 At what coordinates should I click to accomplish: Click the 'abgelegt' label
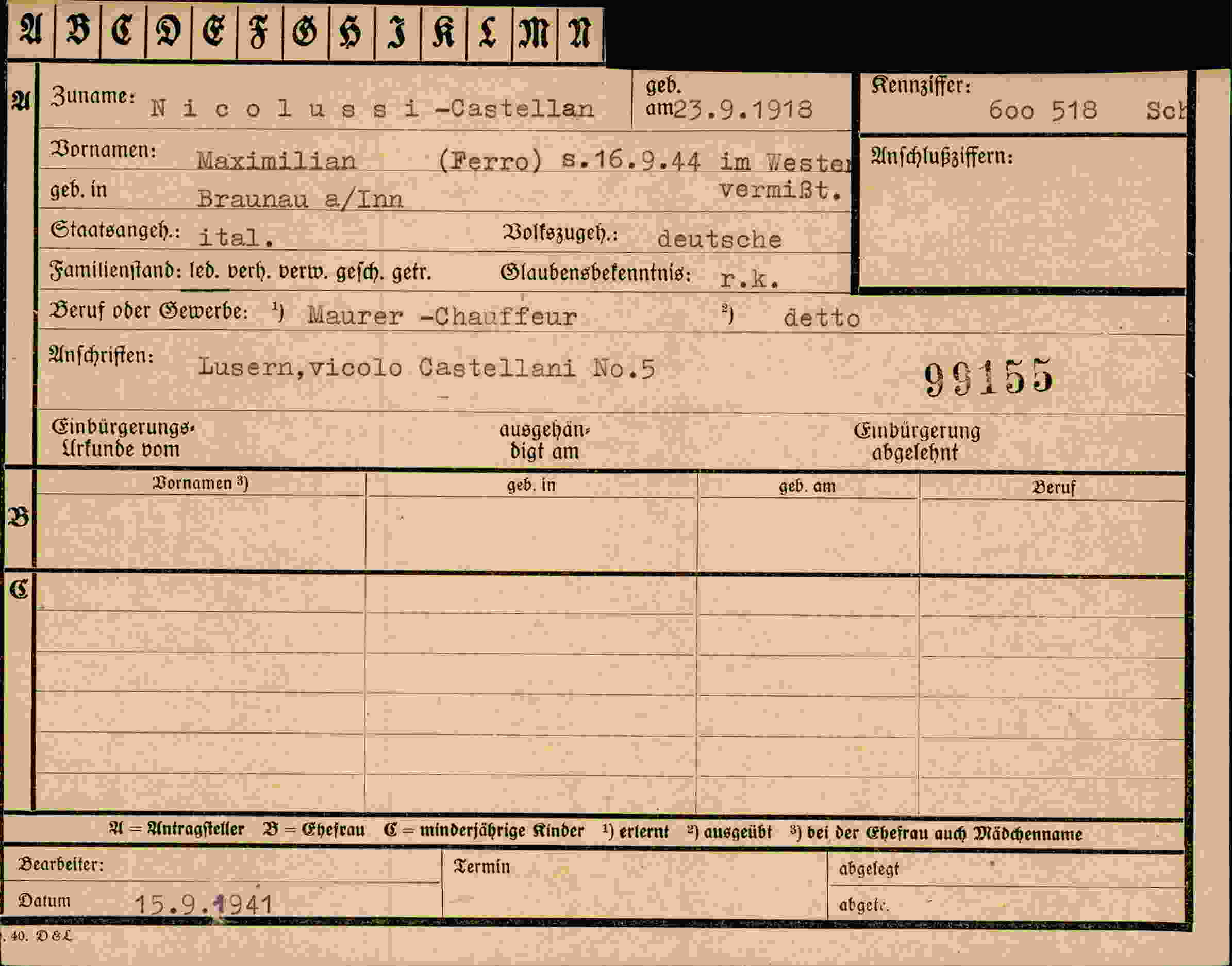pyautogui.click(x=869, y=869)
